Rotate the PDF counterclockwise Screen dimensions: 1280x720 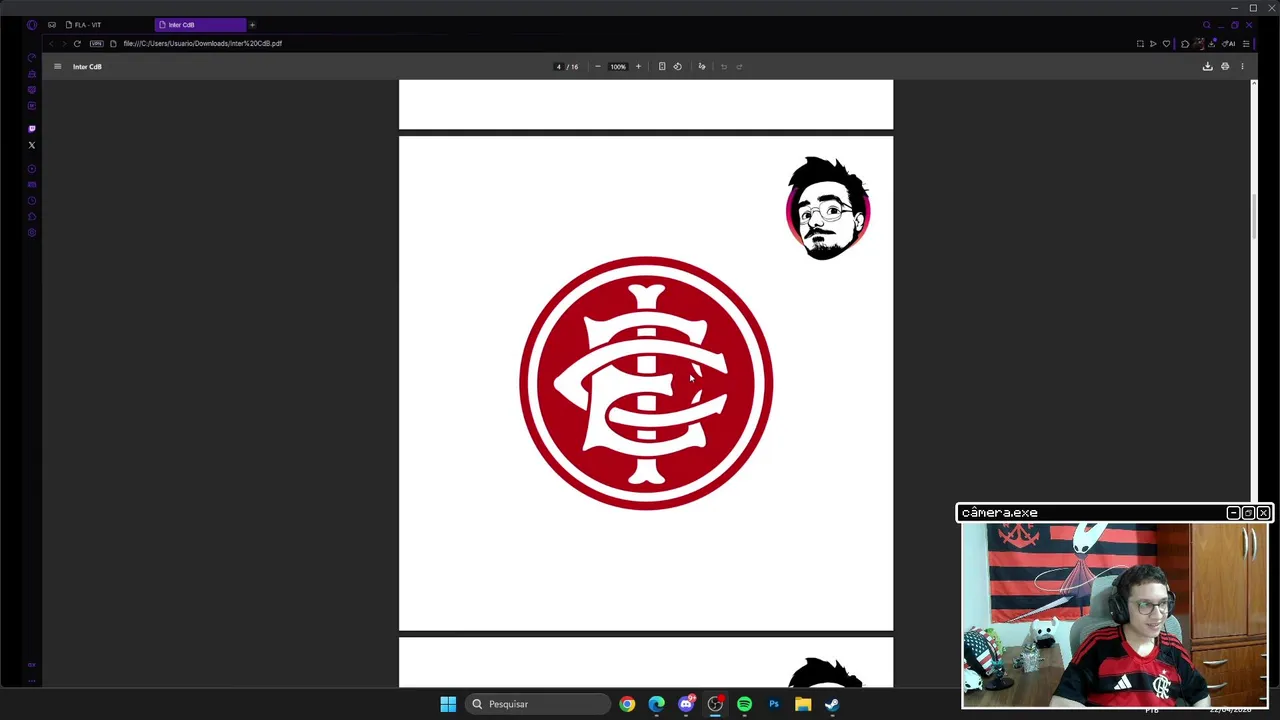(x=677, y=67)
